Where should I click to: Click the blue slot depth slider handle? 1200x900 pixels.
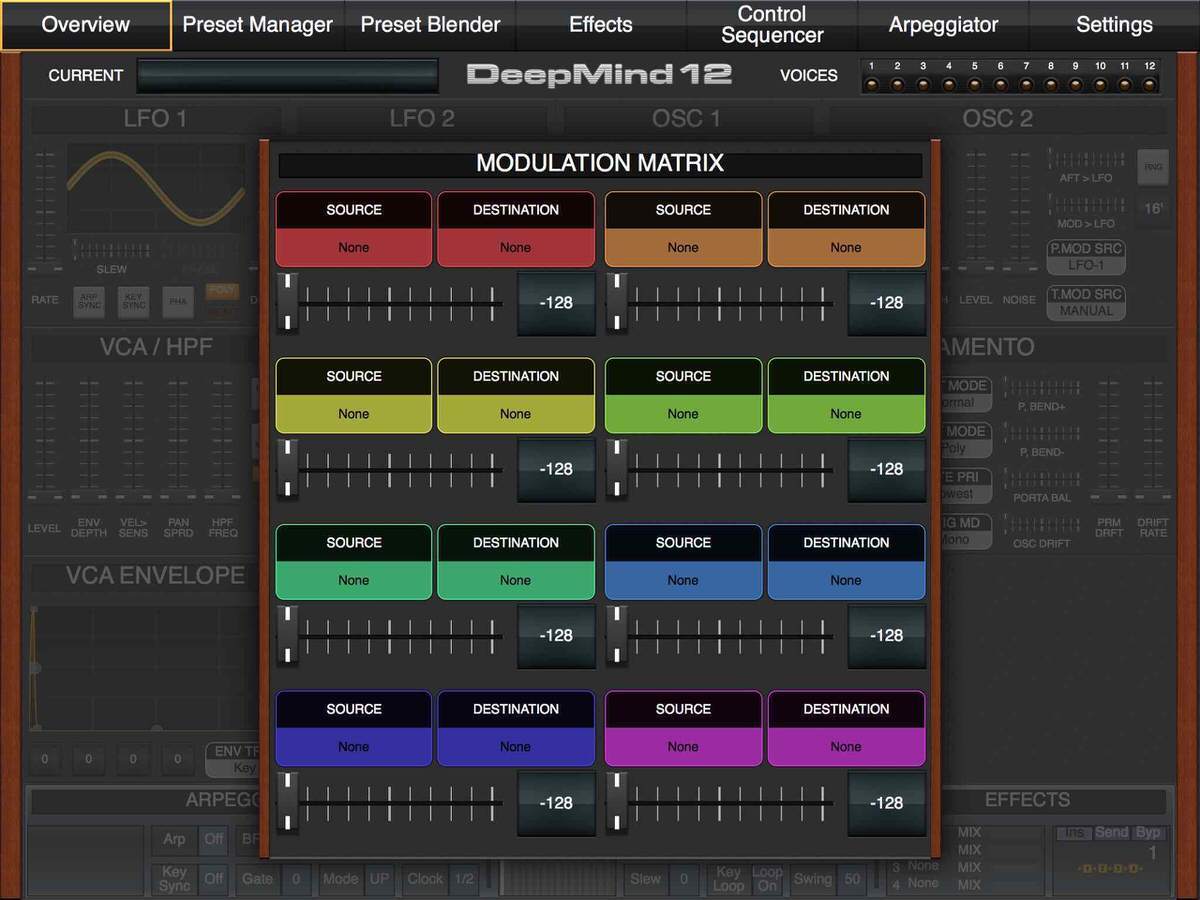click(617, 635)
